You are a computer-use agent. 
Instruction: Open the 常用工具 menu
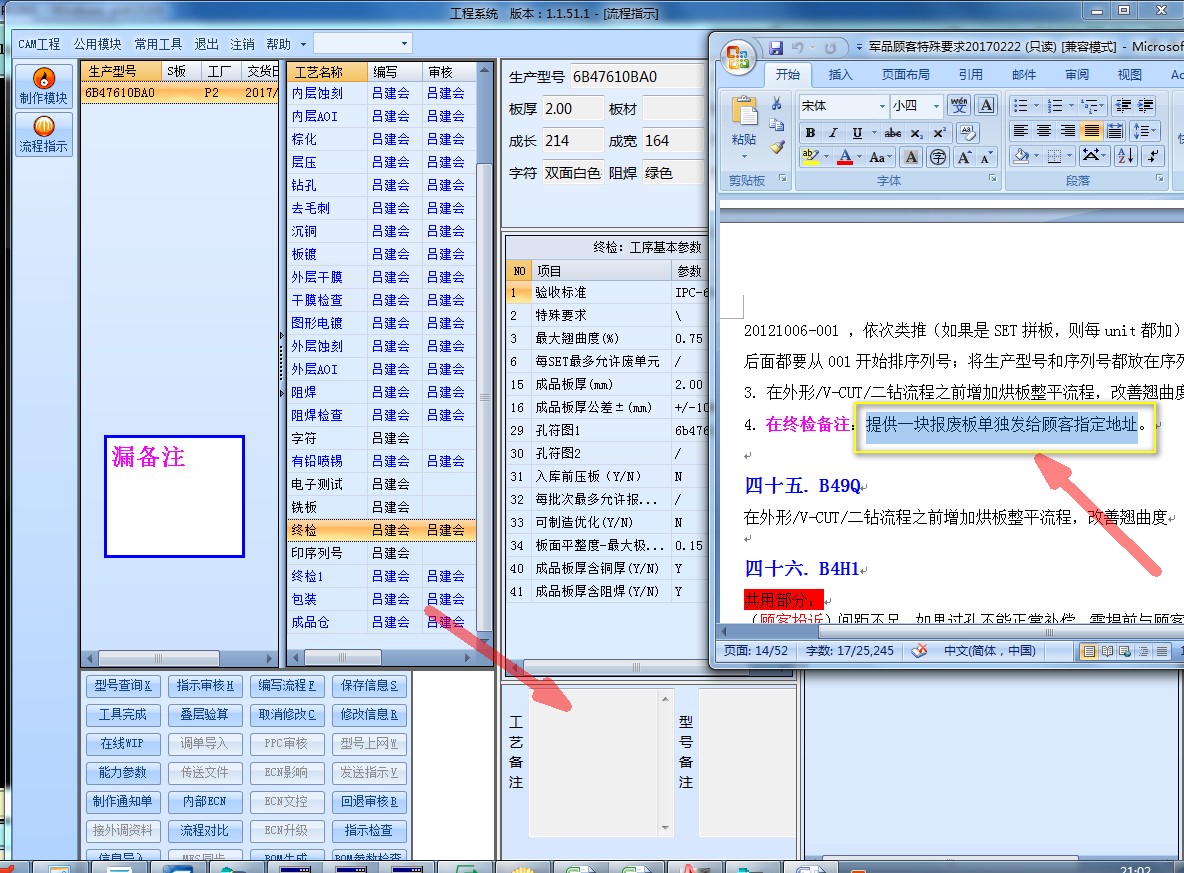(x=158, y=44)
